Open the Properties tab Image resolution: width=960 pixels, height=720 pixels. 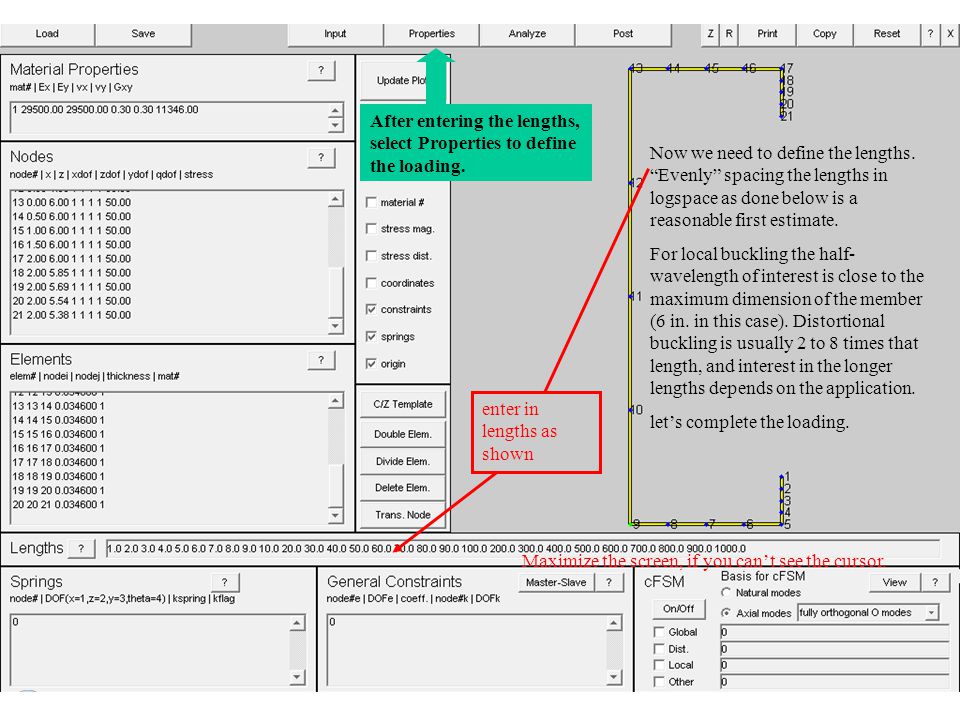coord(432,34)
